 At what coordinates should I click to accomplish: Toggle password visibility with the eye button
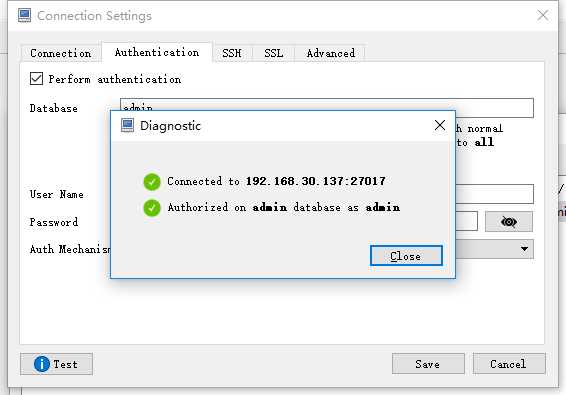click(x=509, y=221)
